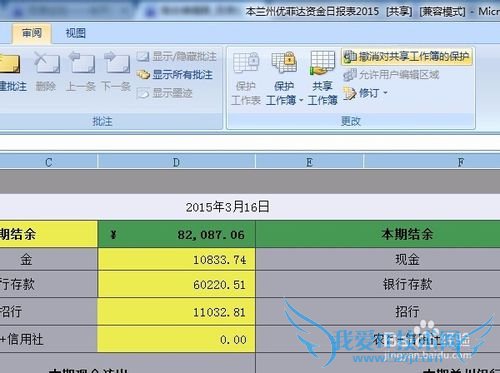Select column F header
Screen dimensions: 500x373
click(432, 162)
